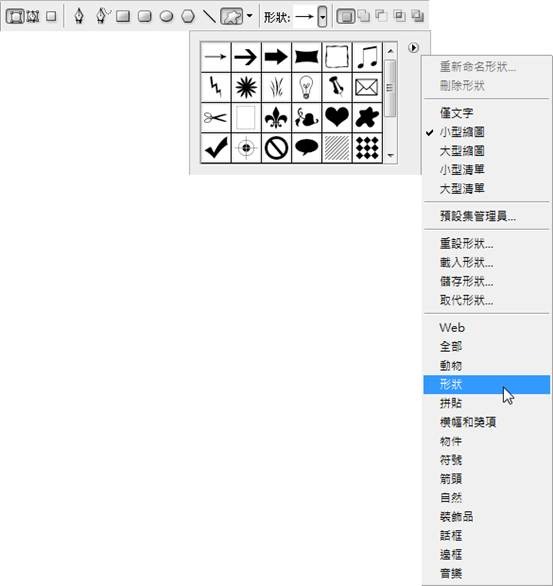Pick the lightning bolt shape

tap(216, 87)
